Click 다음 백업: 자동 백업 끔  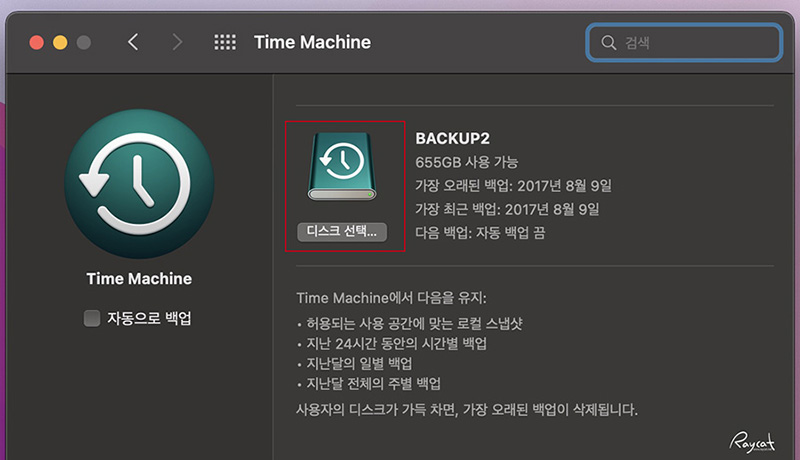point(480,233)
